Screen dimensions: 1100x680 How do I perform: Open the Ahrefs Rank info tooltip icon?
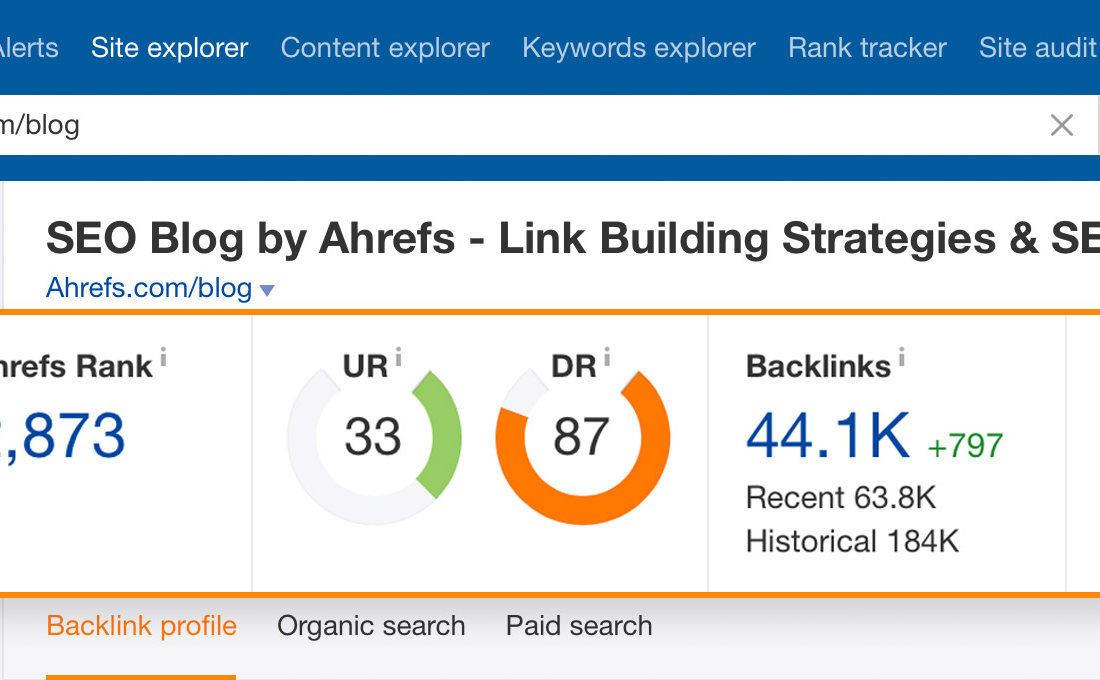pos(163,356)
